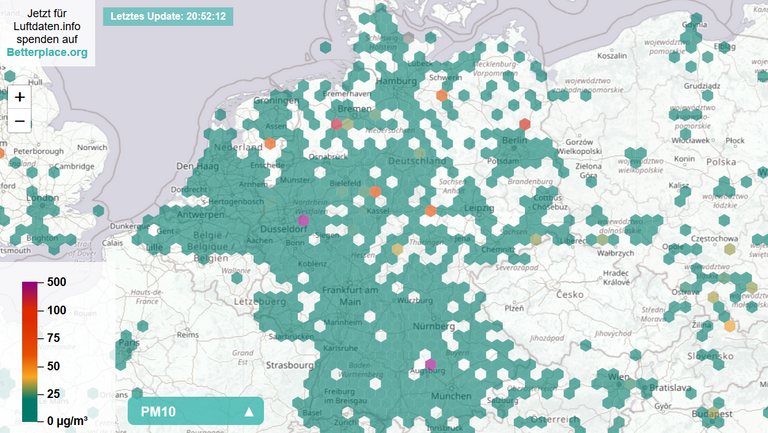The width and height of the screenshot is (768, 433).
Task: Select the purple hexagon near Düsseldorf
Action: [x=303, y=219]
